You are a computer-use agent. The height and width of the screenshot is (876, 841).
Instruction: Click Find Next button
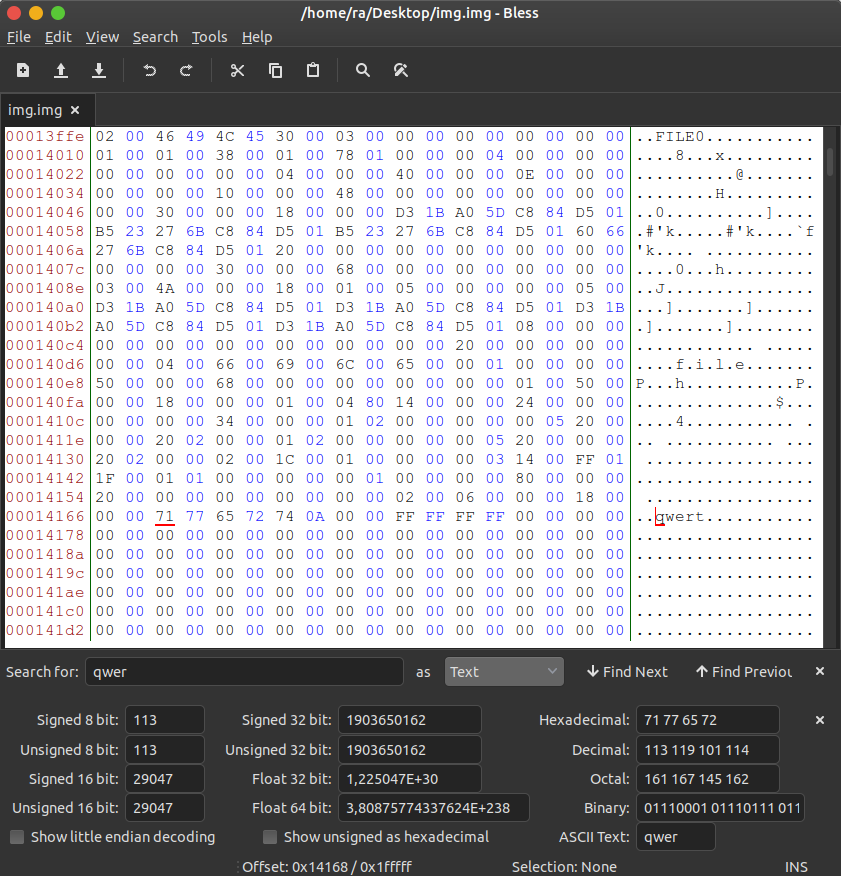point(627,672)
